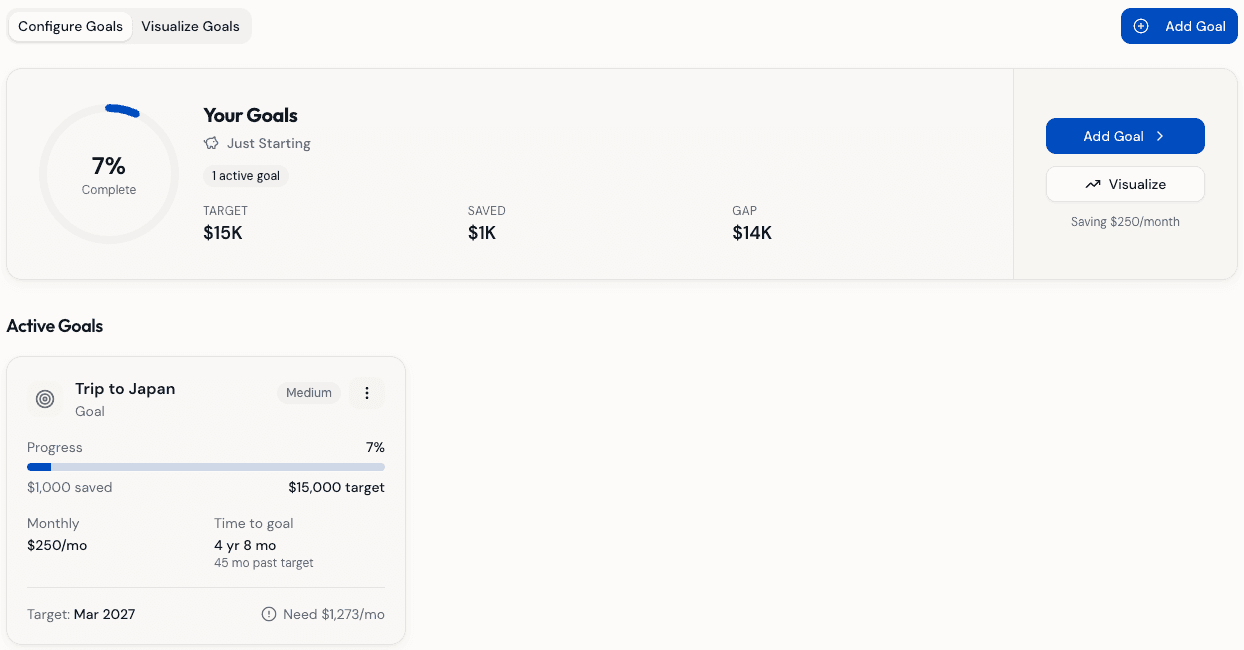The image size is (1244, 650).
Task: Toggle the Just Starting status label
Action: pyautogui.click(x=268, y=143)
